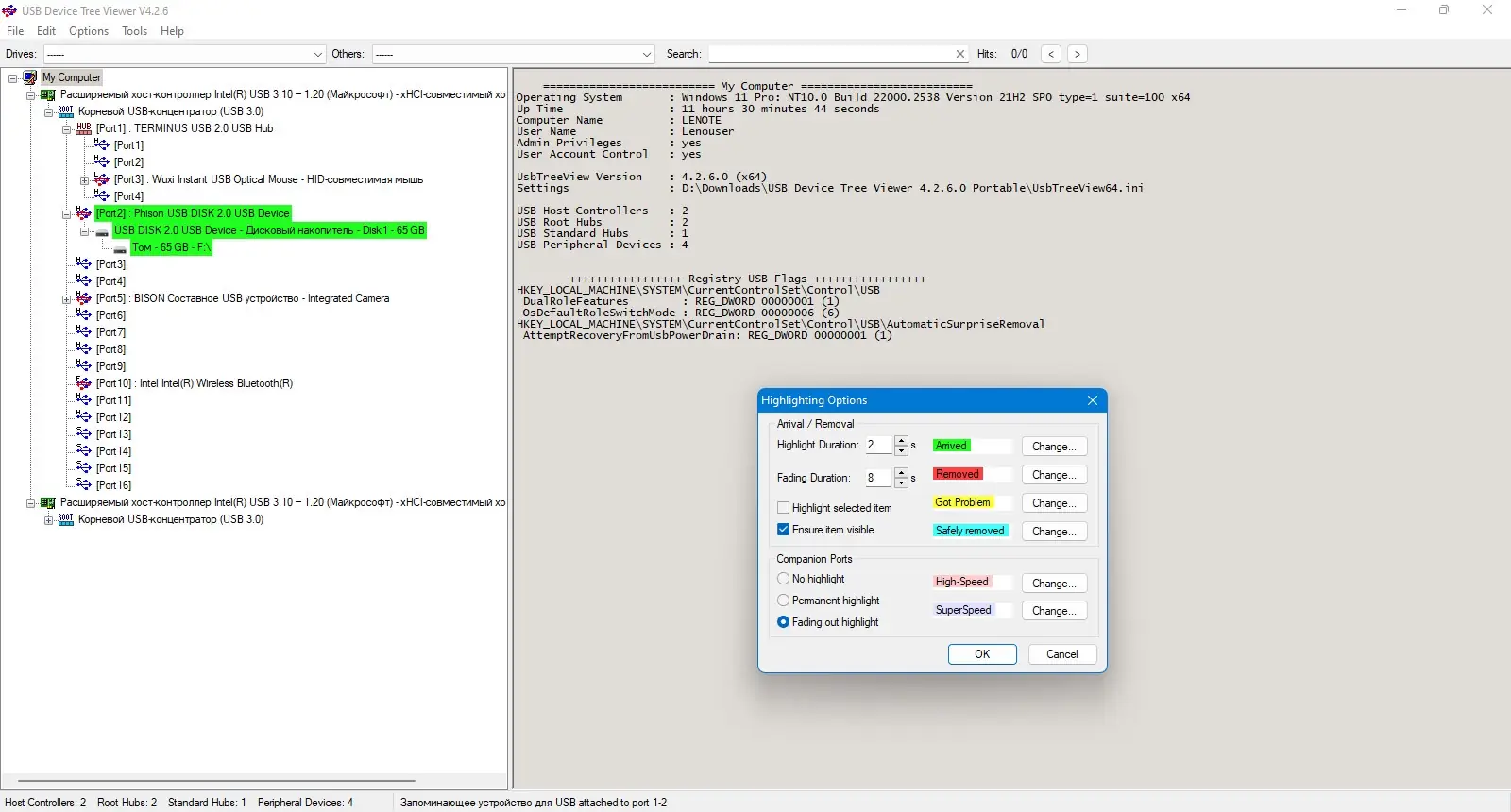This screenshot has width=1511, height=812.
Task: Click the port icon for Port2 under TERMINUS hub
Action: (x=102, y=162)
